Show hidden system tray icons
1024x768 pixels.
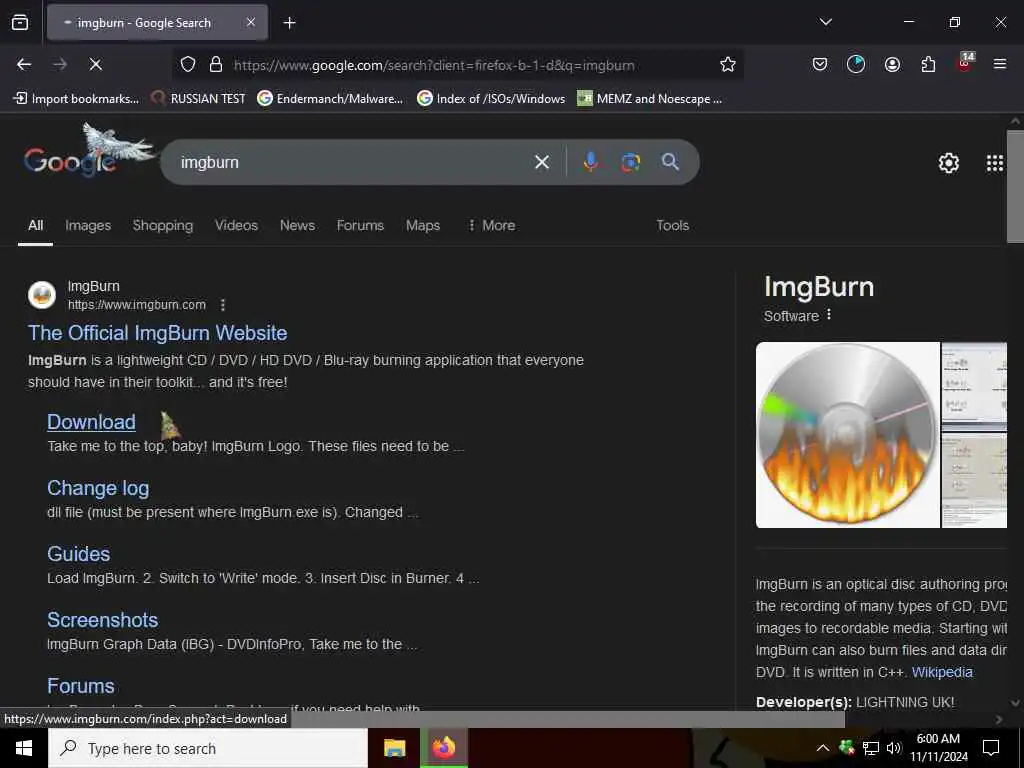pos(822,748)
